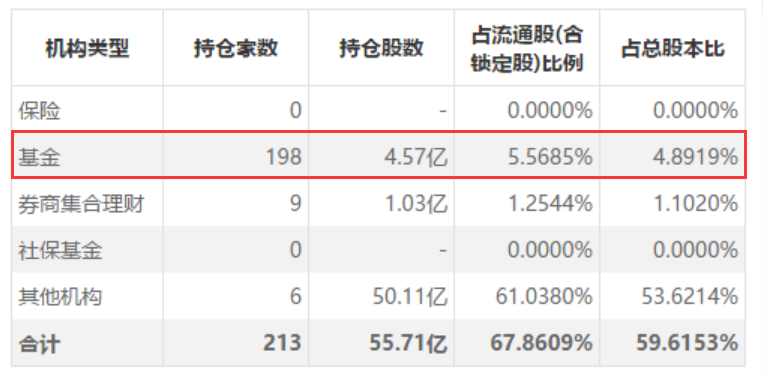The image size is (763, 380).
Task: Click 保险 row's 占流通股 0.0000% cell
Action: point(550,111)
